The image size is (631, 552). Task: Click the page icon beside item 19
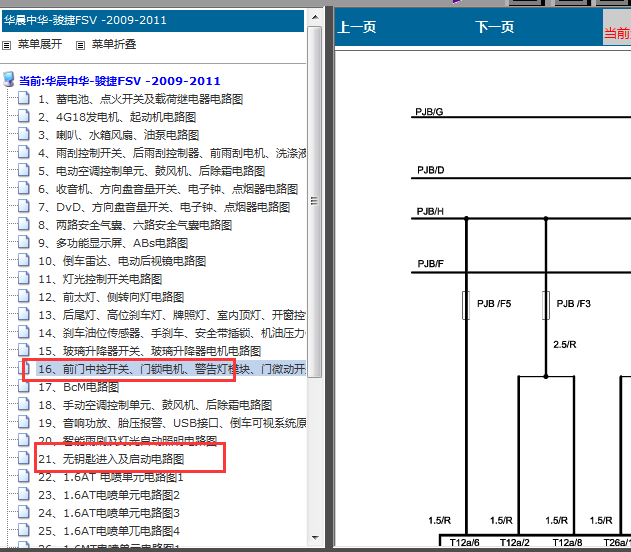tap(24, 422)
